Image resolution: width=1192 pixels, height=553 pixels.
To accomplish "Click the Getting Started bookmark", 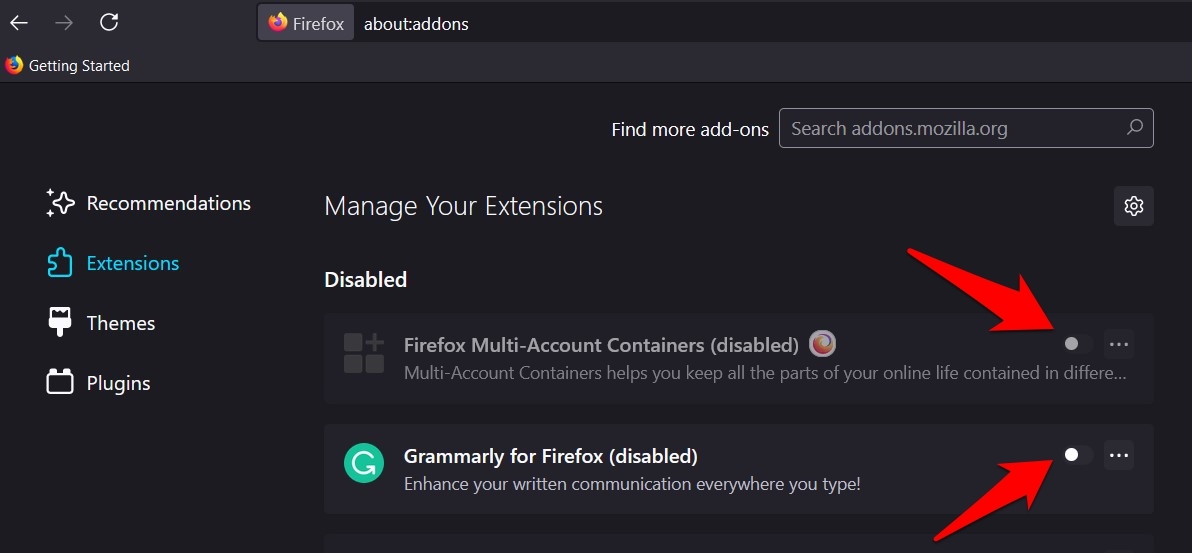I will click(x=68, y=66).
